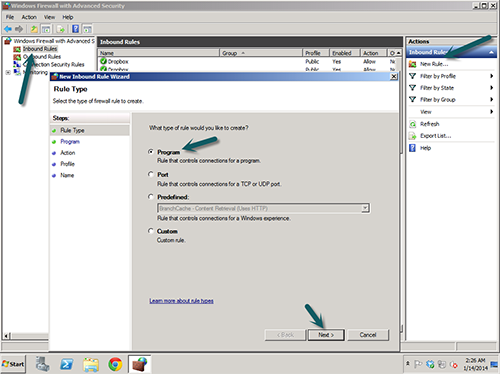Click the New Rule icon in Actions
The width and height of the screenshot is (500, 374).
[413, 64]
